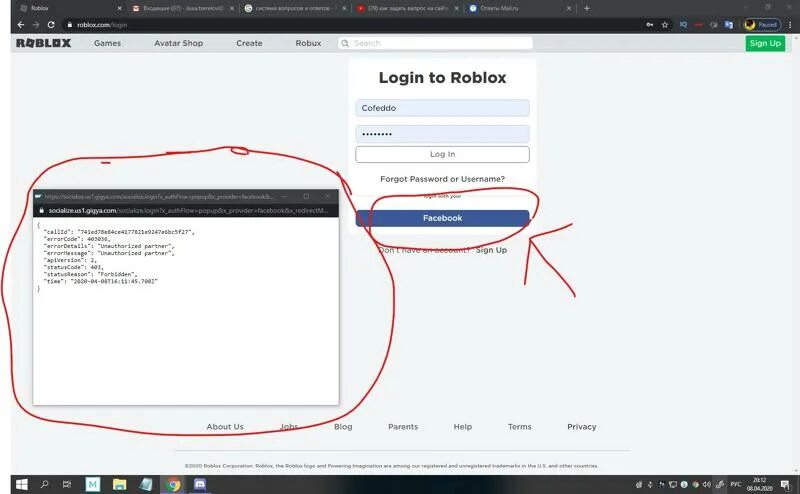Open the Robux page
The height and width of the screenshot is (494, 800).
(308, 43)
